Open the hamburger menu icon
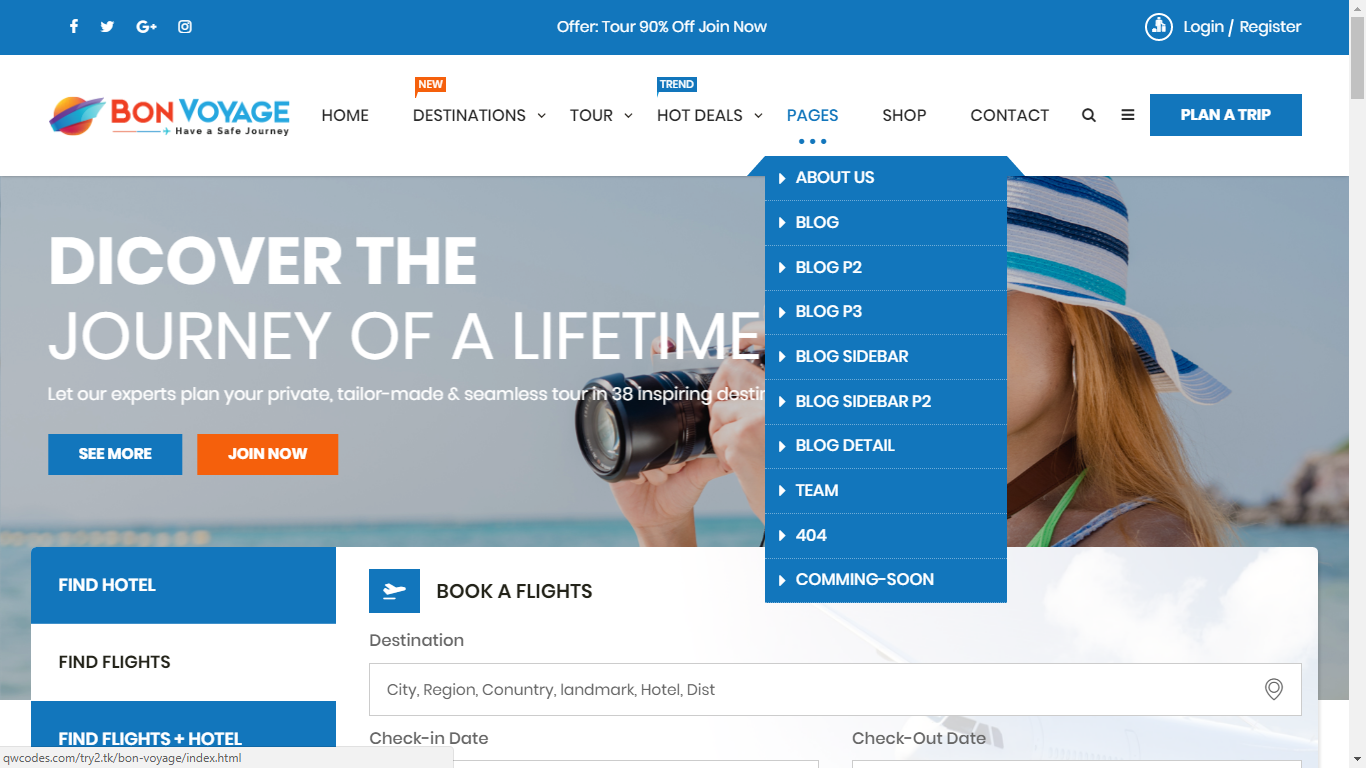 click(1128, 115)
